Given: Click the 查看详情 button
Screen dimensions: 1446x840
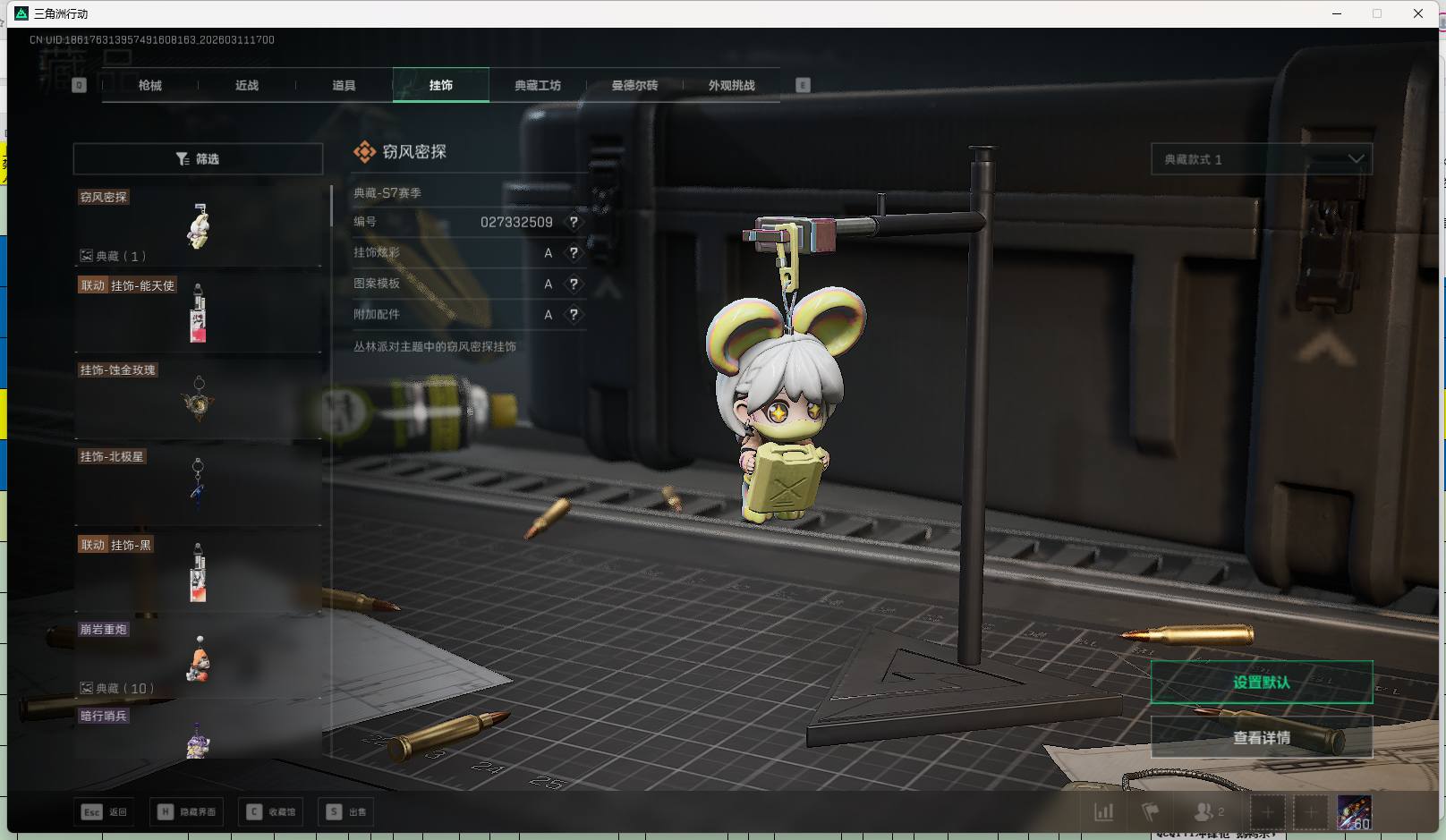Looking at the screenshot, I should 1261,738.
